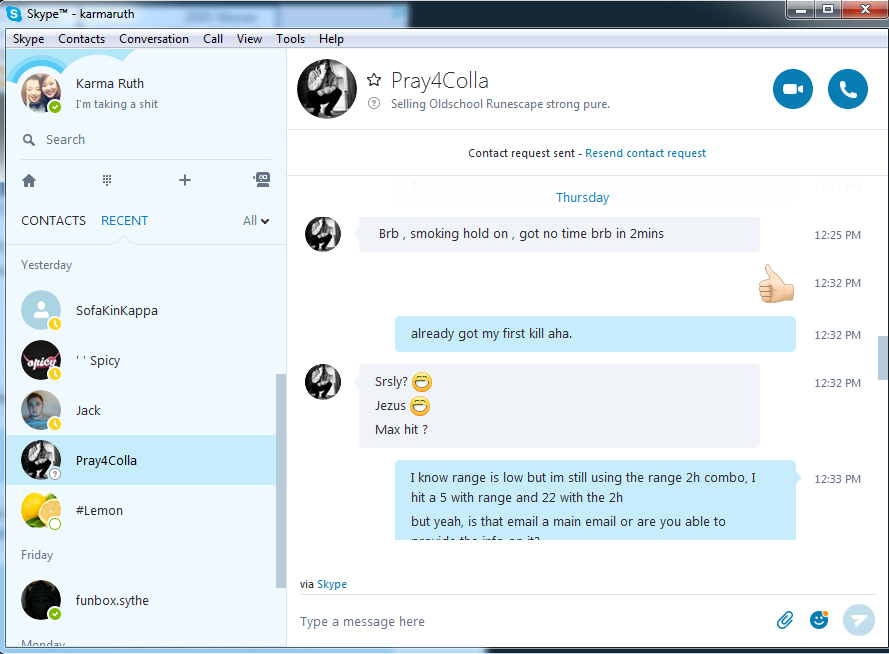Maximize the Skype window
The width and height of the screenshot is (889, 654).
click(x=828, y=10)
